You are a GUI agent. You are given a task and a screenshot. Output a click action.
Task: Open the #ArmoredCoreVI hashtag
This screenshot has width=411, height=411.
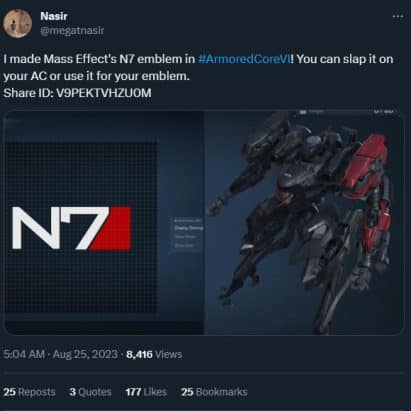click(244, 59)
